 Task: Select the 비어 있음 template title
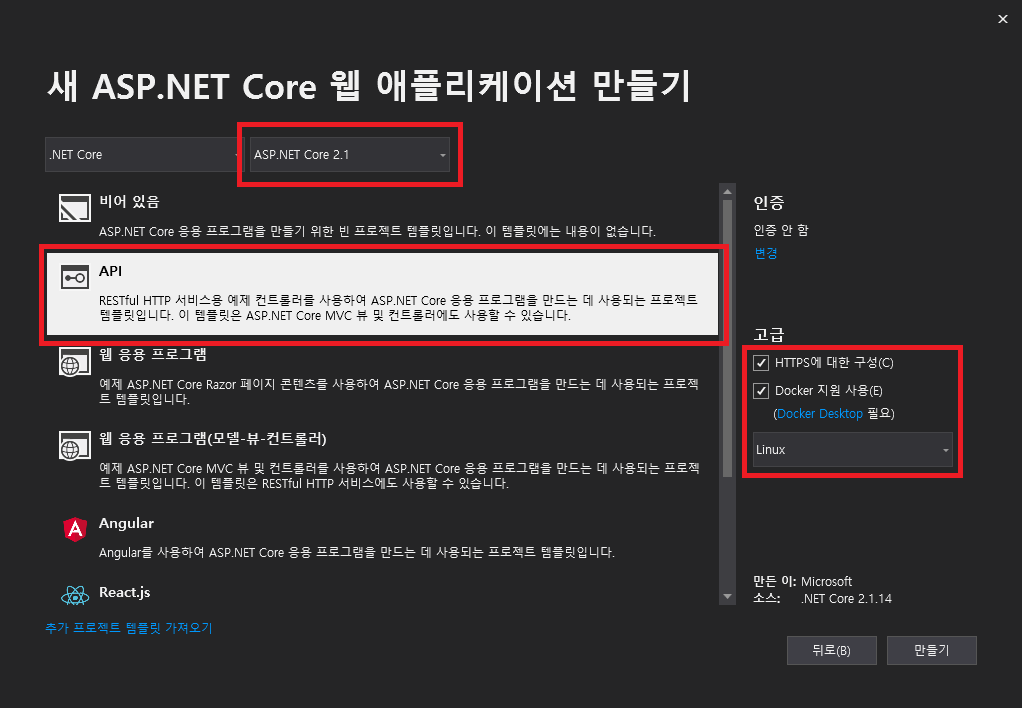(x=129, y=201)
